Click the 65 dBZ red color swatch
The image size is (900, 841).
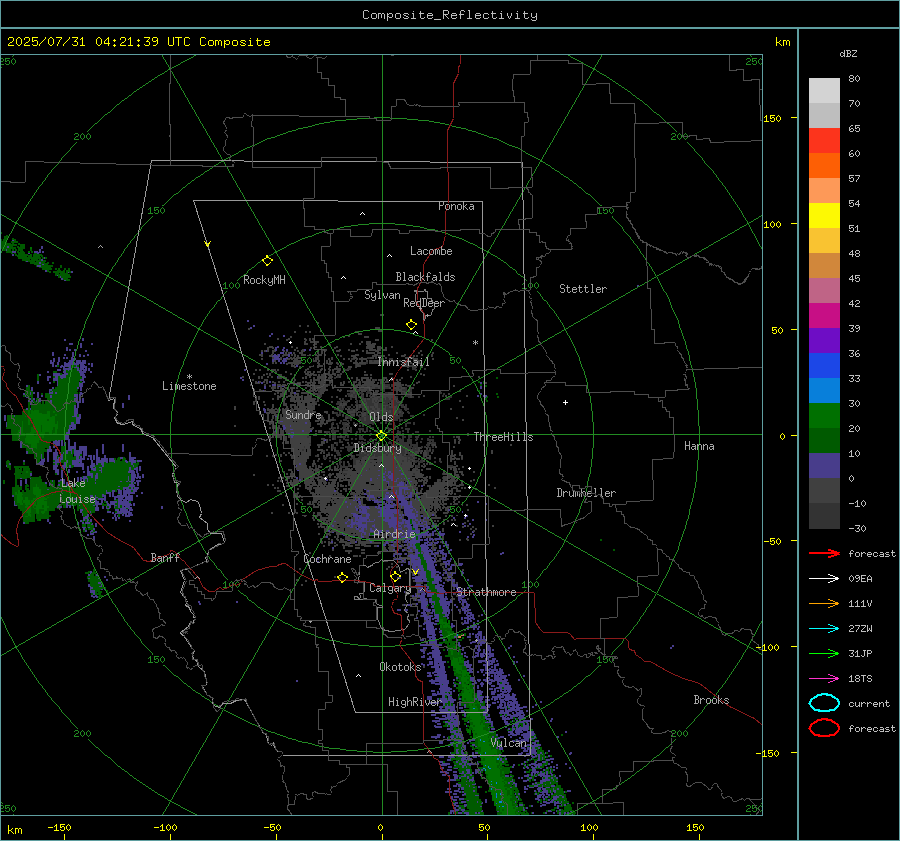coord(824,140)
